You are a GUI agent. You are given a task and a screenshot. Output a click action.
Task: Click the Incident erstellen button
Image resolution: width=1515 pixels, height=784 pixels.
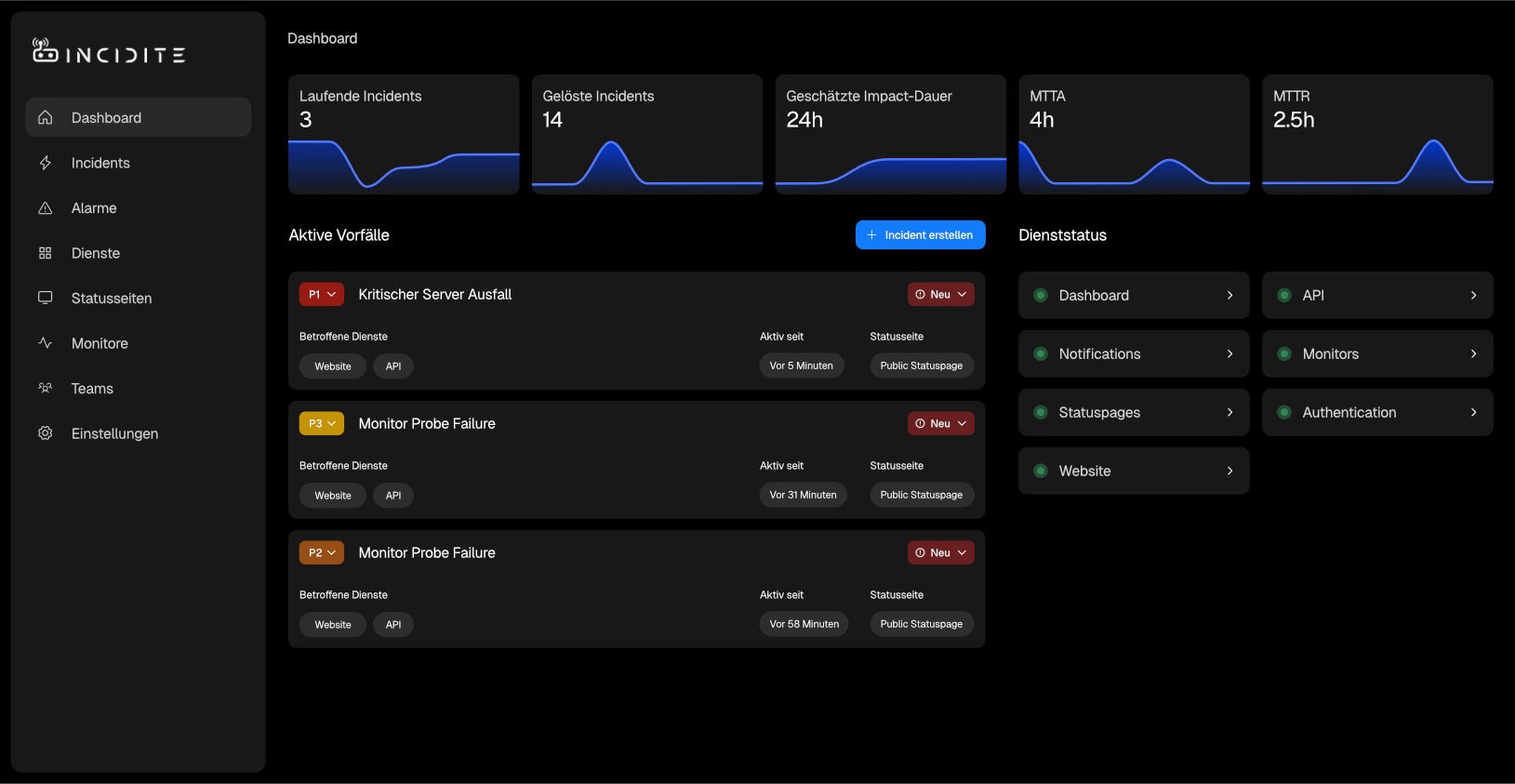click(x=920, y=235)
